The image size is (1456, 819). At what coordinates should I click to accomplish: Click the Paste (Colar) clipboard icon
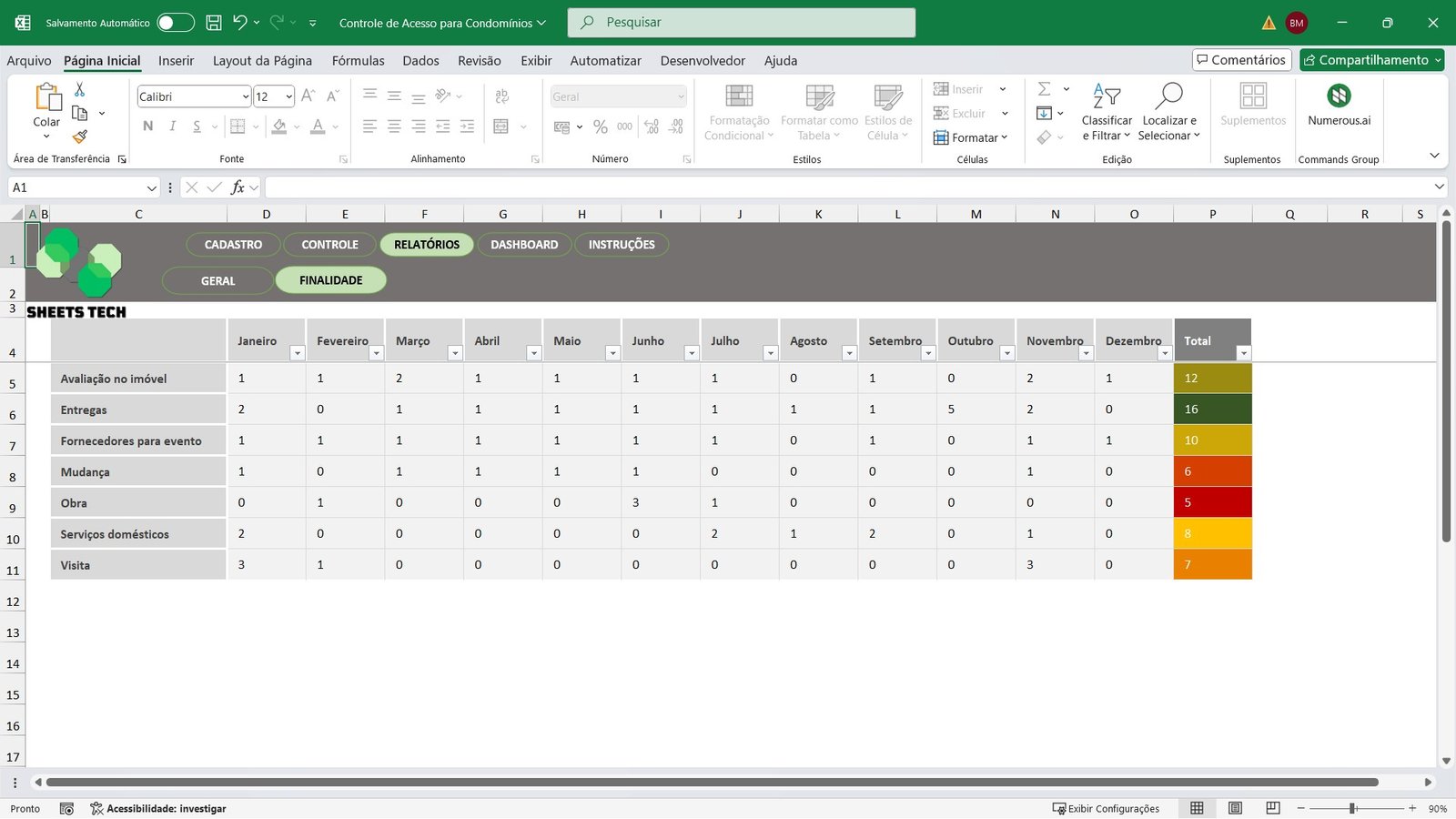47,96
